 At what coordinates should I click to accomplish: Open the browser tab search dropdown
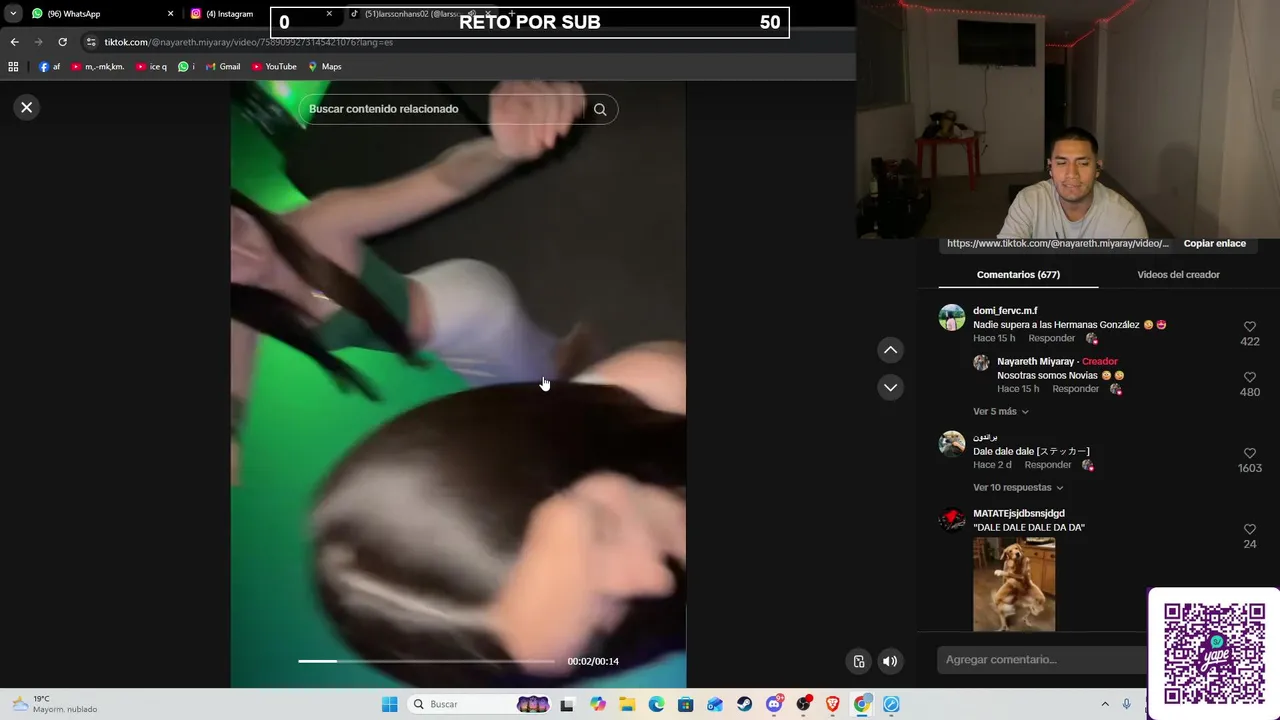pyautogui.click(x=13, y=14)
